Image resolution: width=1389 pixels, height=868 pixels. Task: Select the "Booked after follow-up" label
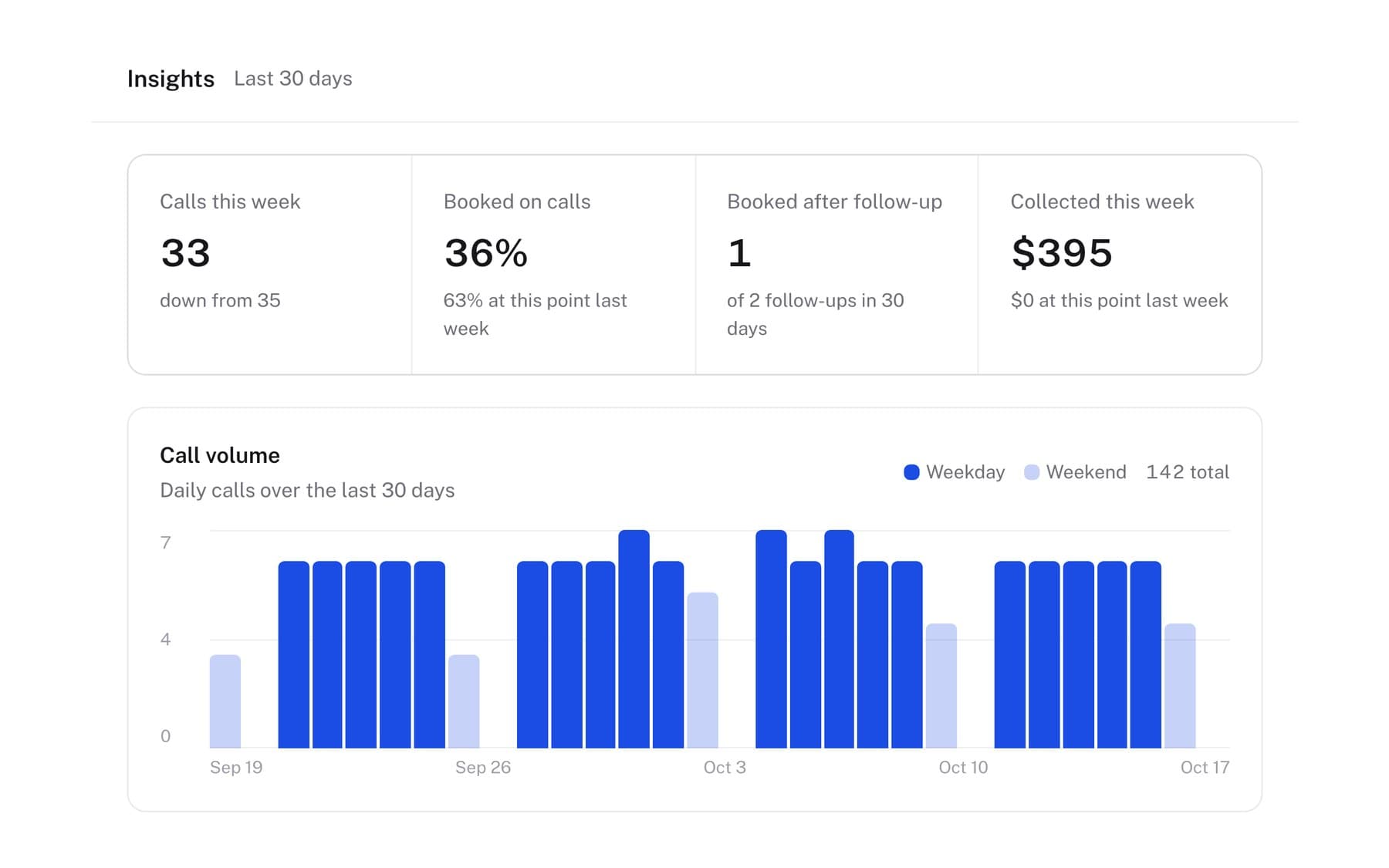(x=835, y=201)
